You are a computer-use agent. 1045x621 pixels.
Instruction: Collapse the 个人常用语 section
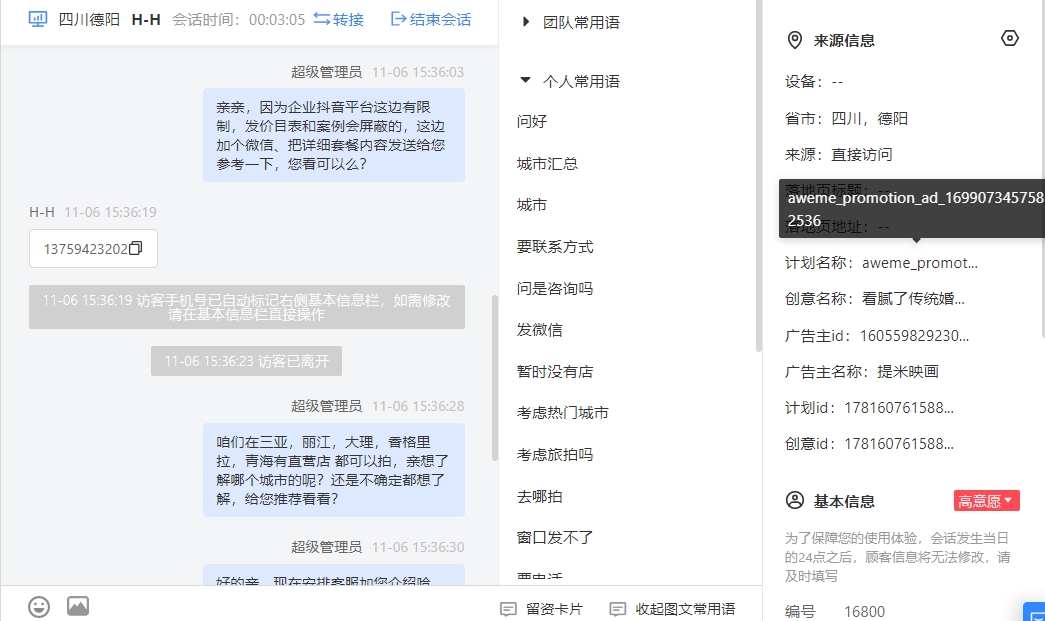point(571,81)
